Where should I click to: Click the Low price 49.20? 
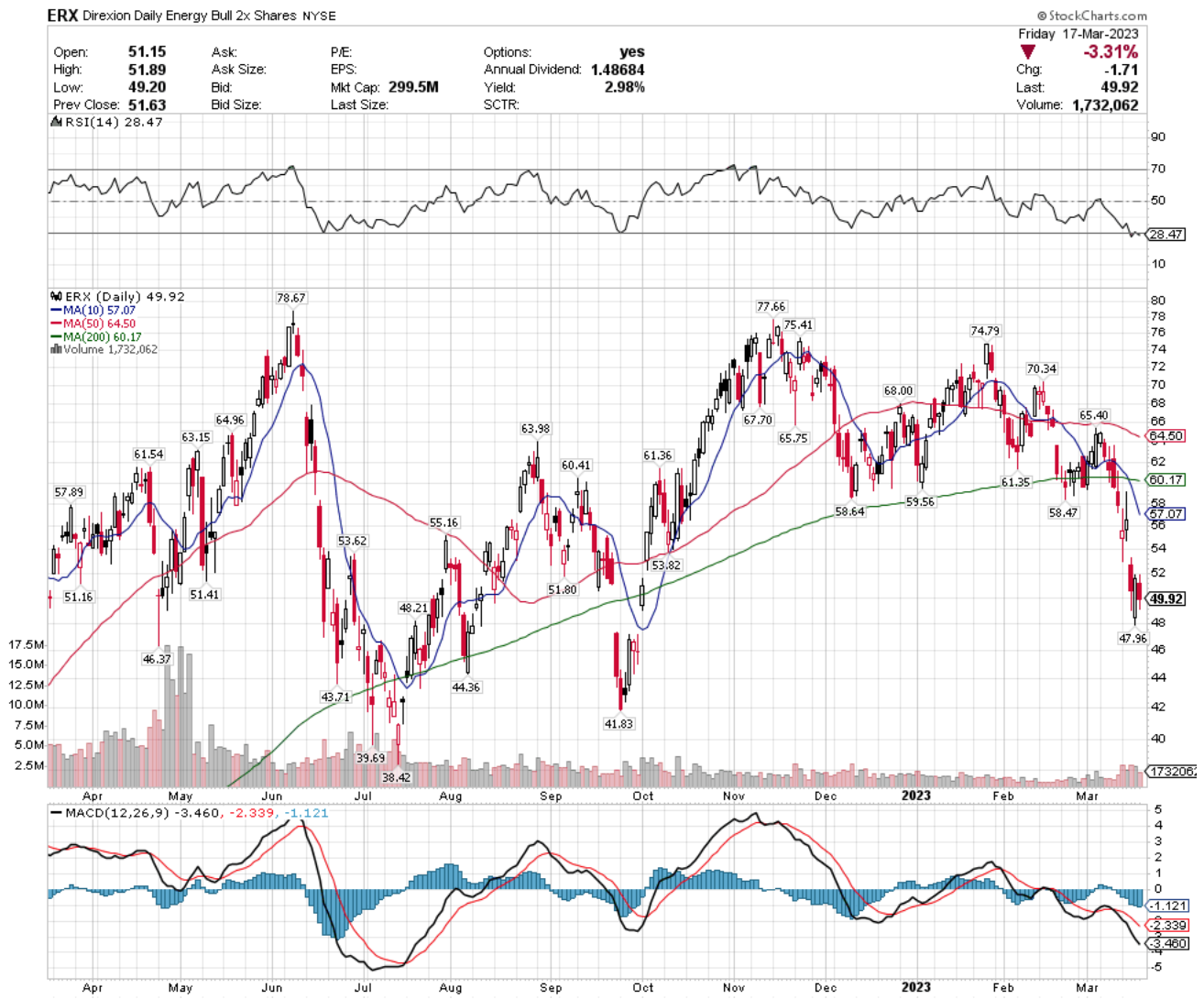148,87
